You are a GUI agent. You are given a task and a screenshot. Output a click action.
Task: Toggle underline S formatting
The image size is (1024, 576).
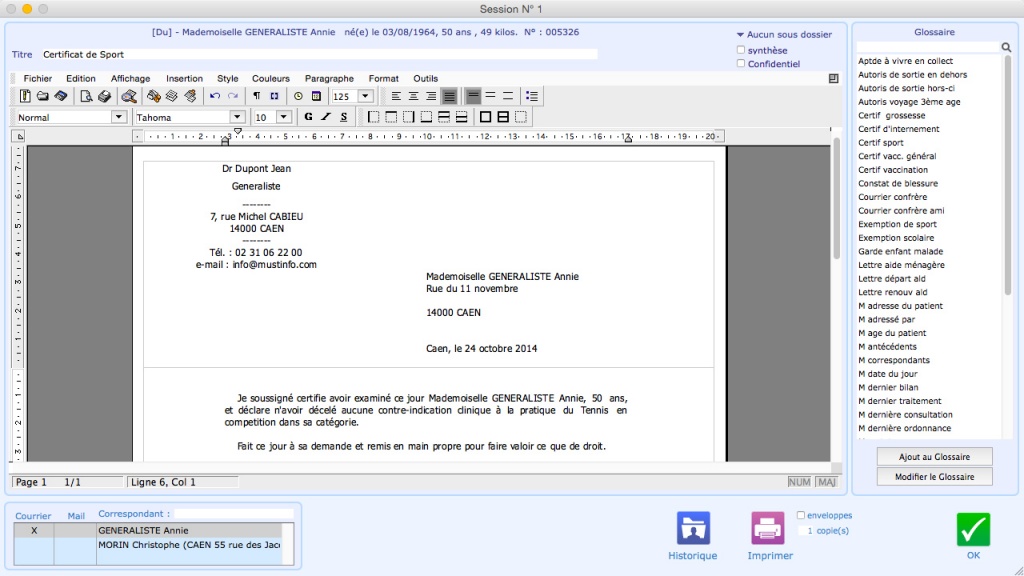[x=344, y=117]
